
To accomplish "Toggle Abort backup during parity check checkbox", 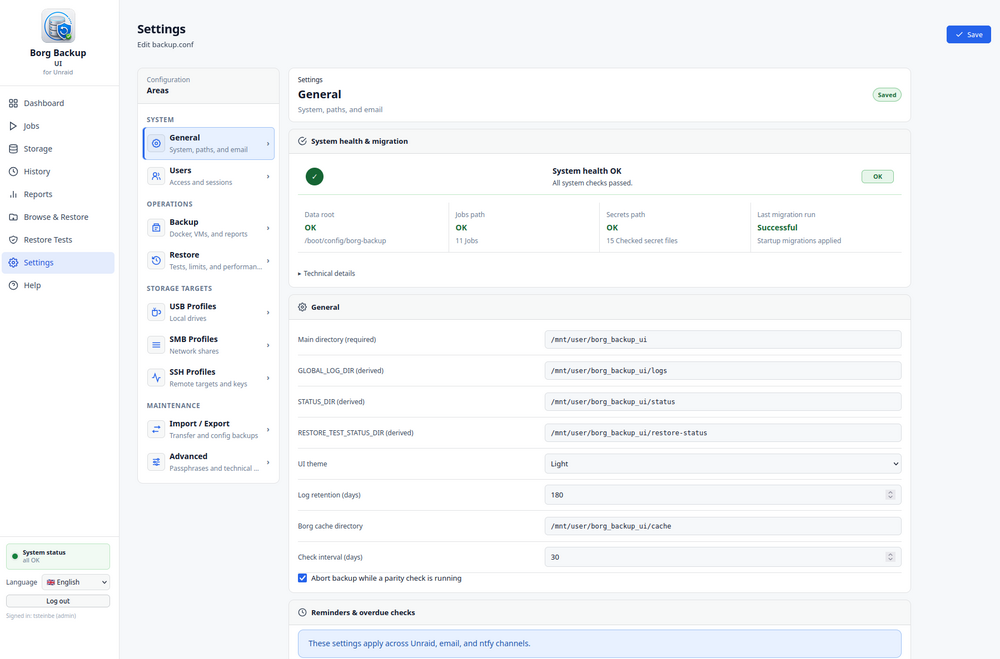I will click(x=302, y=578).
